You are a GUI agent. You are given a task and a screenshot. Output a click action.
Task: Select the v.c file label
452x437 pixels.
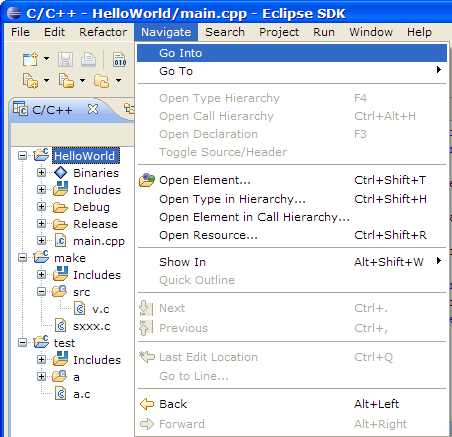101,309
